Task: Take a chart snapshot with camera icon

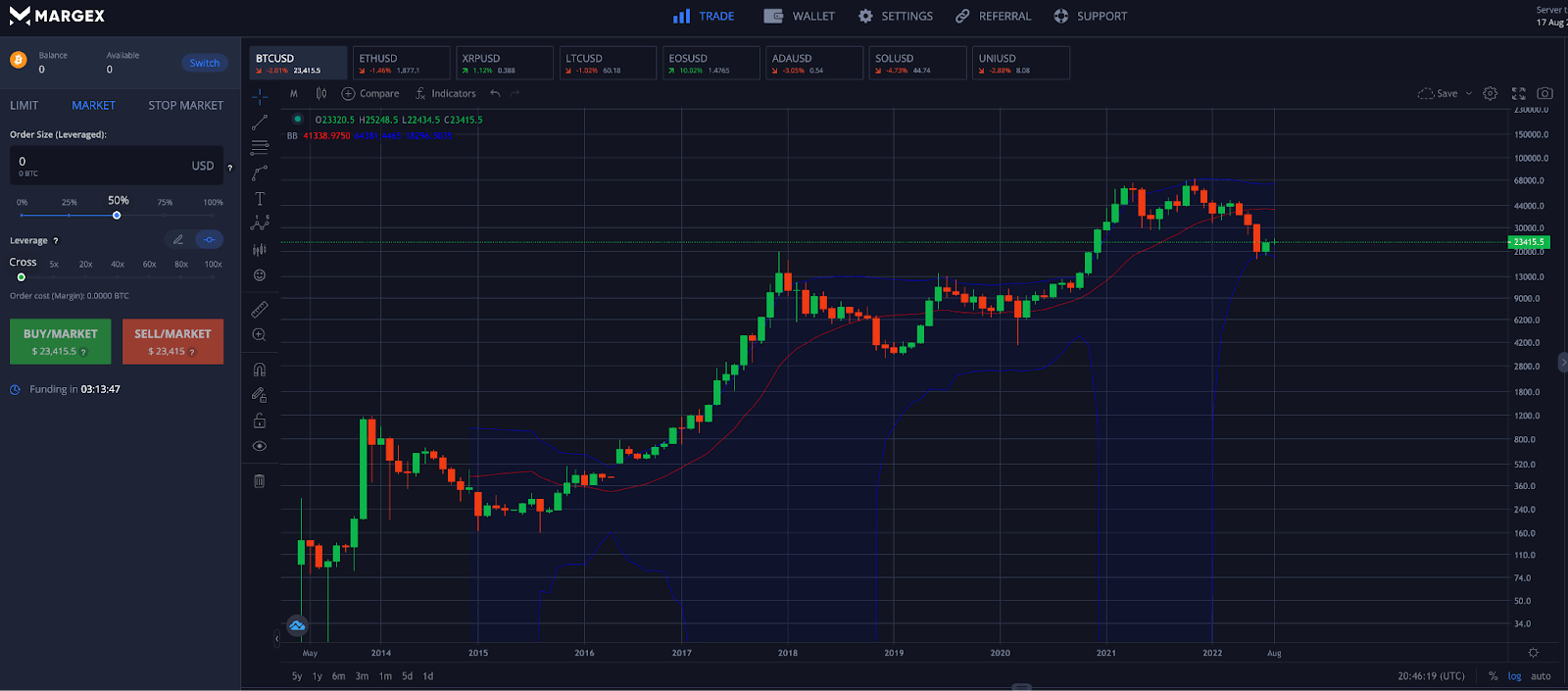Action: (1544, 94)
